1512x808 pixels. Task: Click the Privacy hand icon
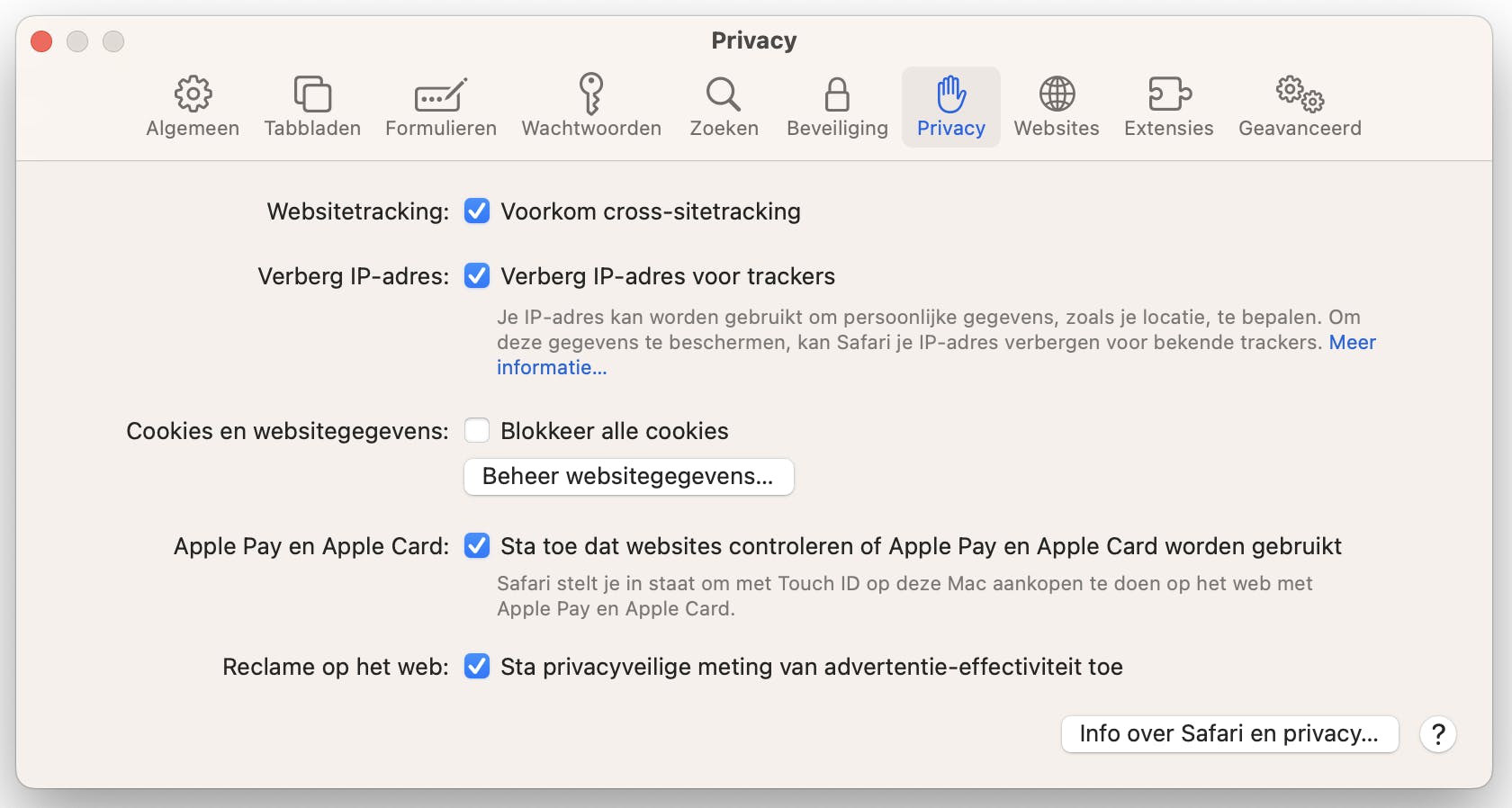pos(951,94)
